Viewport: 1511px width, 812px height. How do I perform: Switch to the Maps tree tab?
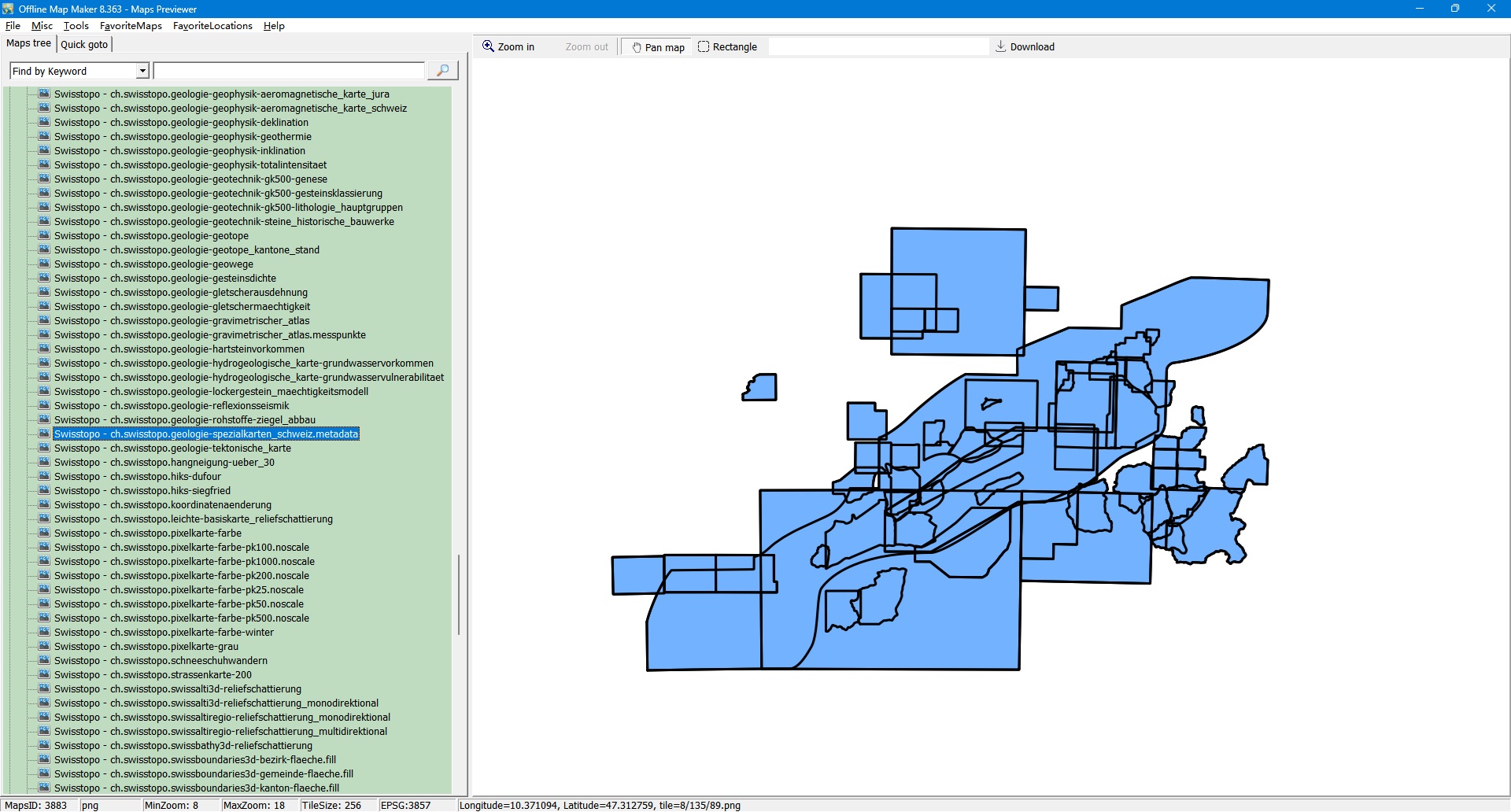coord(29,43)
